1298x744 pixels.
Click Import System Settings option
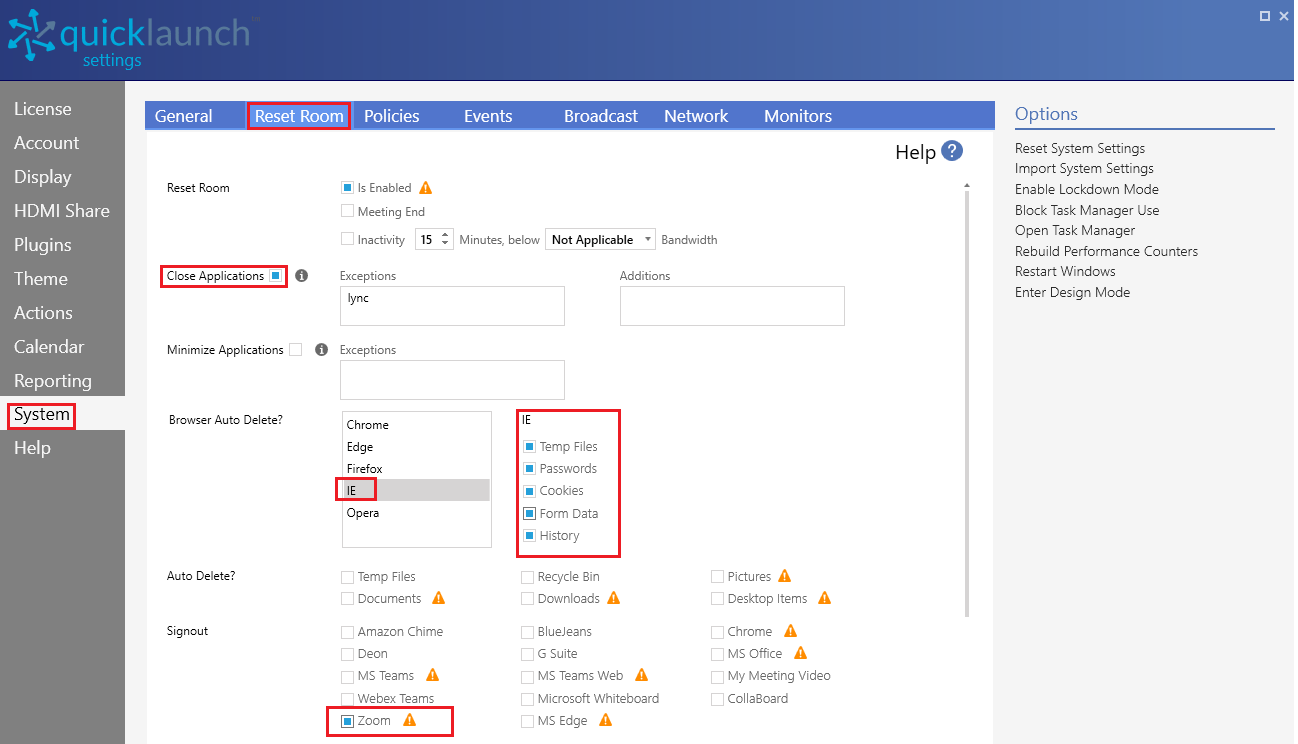click(1084, 168)
